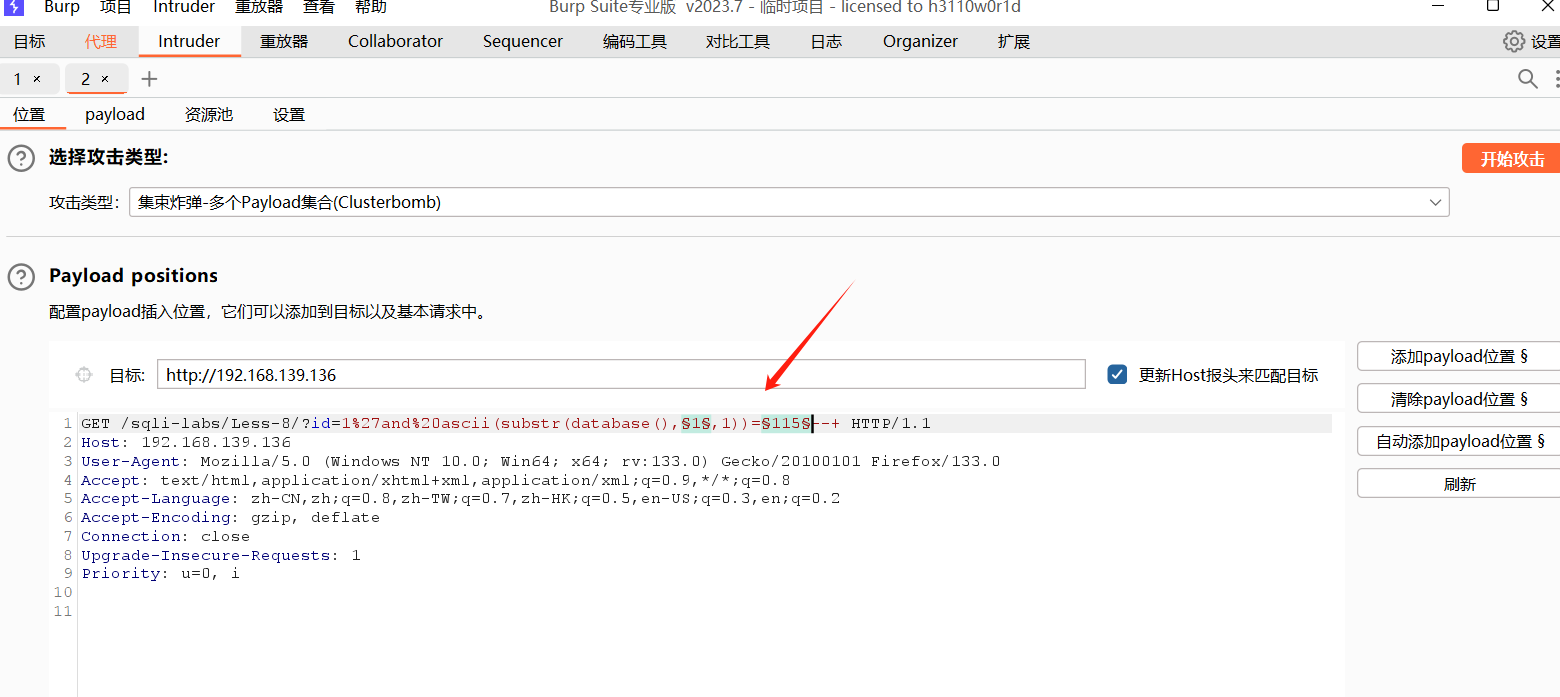Switch to the 编码工具 tab
Screen dimensions: 1560x697
(635, 41)
